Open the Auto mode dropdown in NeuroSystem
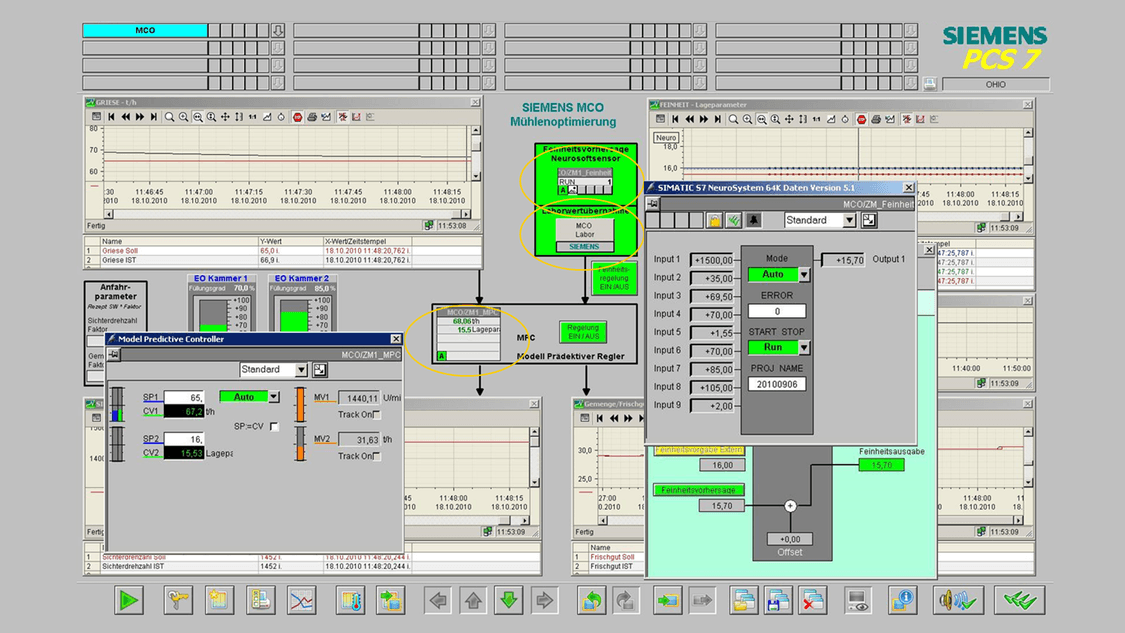1125x633 pixels. (803, 275)
